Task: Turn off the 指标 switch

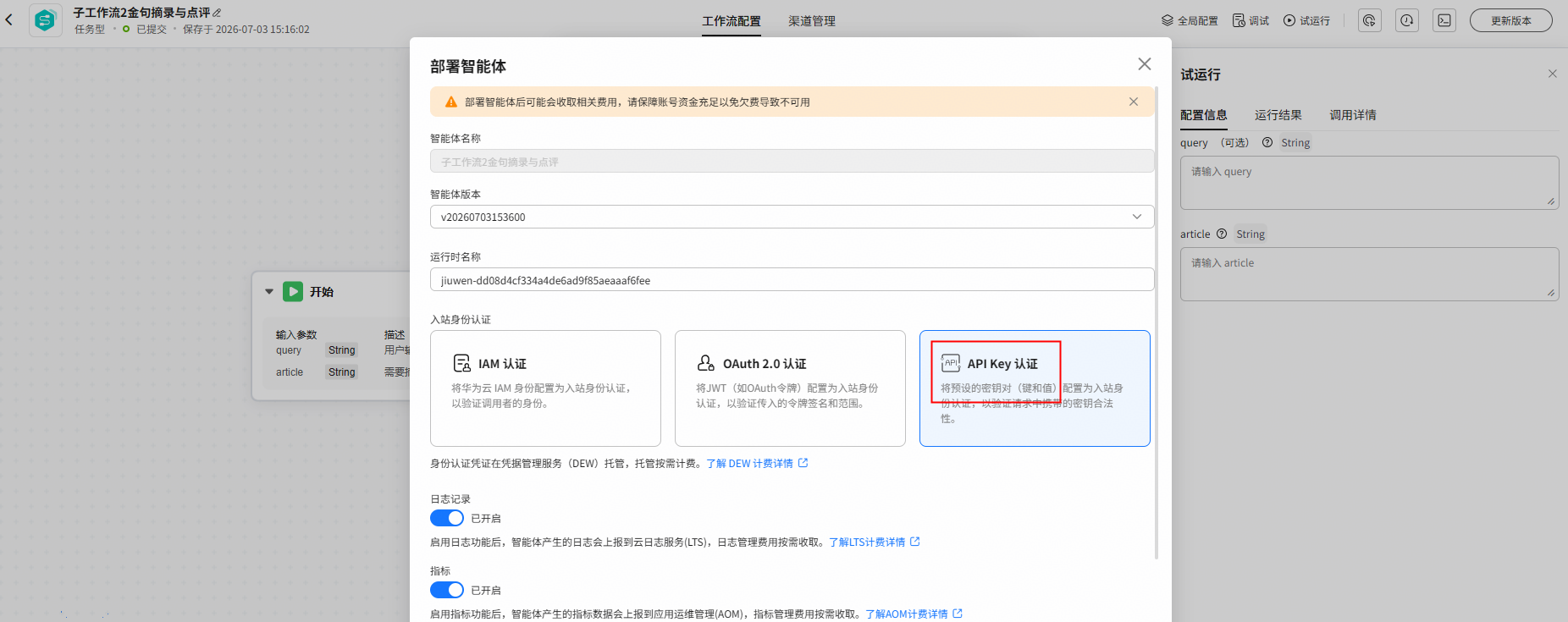Action: (x=447, y=590)
